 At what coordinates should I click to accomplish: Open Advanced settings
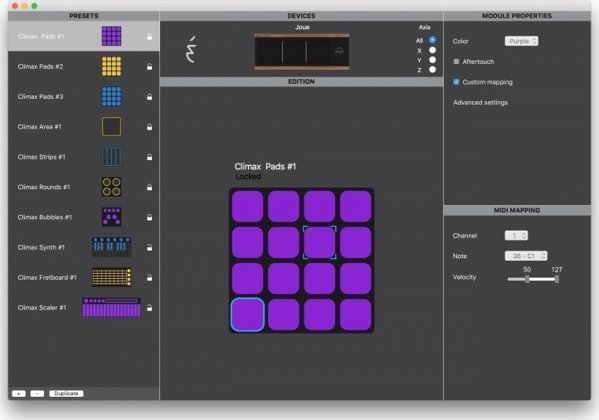point(481,102)
